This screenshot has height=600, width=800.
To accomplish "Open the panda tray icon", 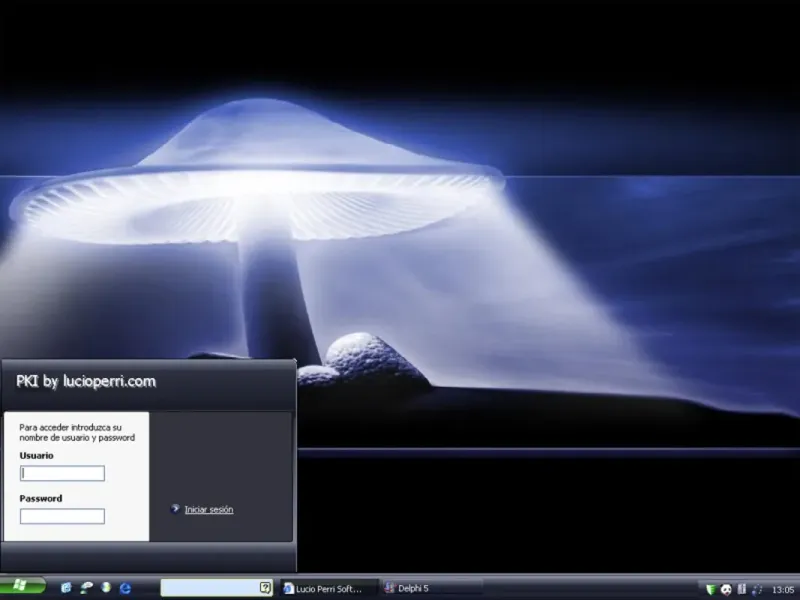I will [726, 589].
